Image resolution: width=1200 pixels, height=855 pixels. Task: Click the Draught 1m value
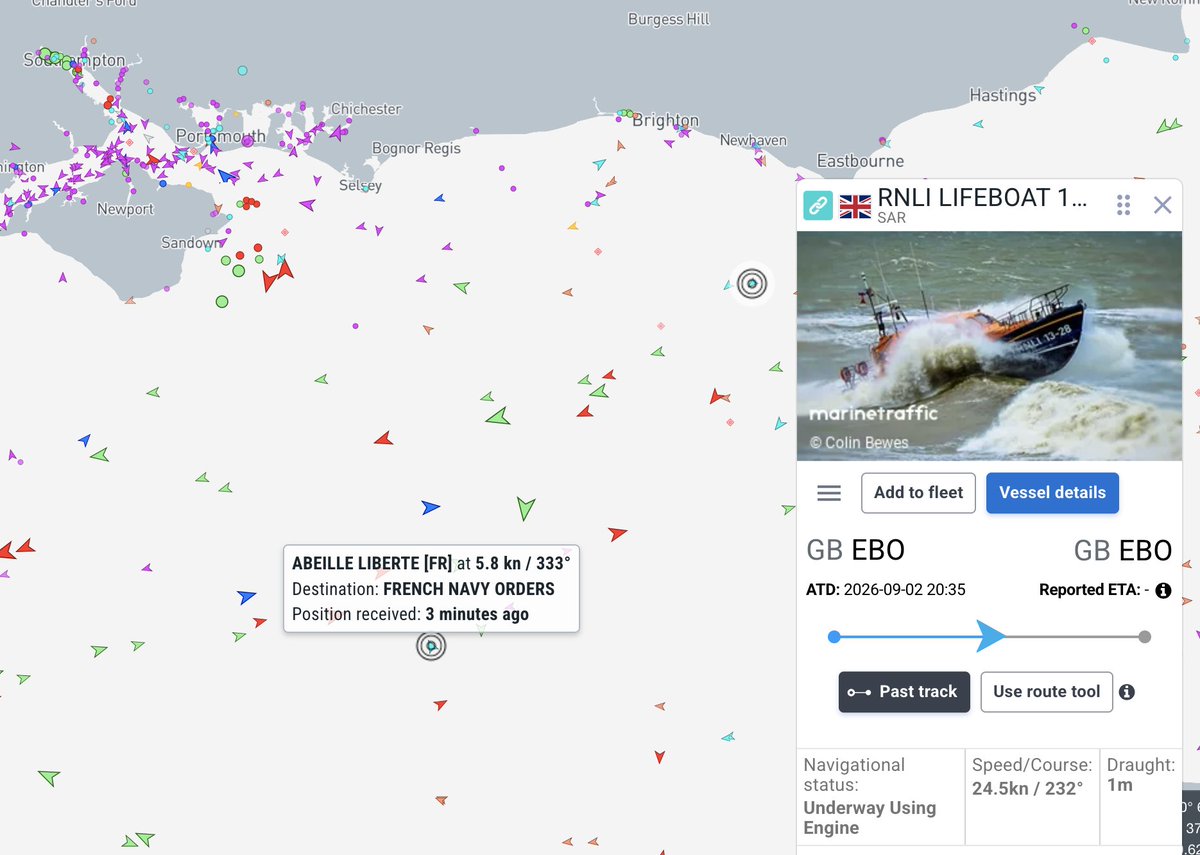tap(1120, 786)
